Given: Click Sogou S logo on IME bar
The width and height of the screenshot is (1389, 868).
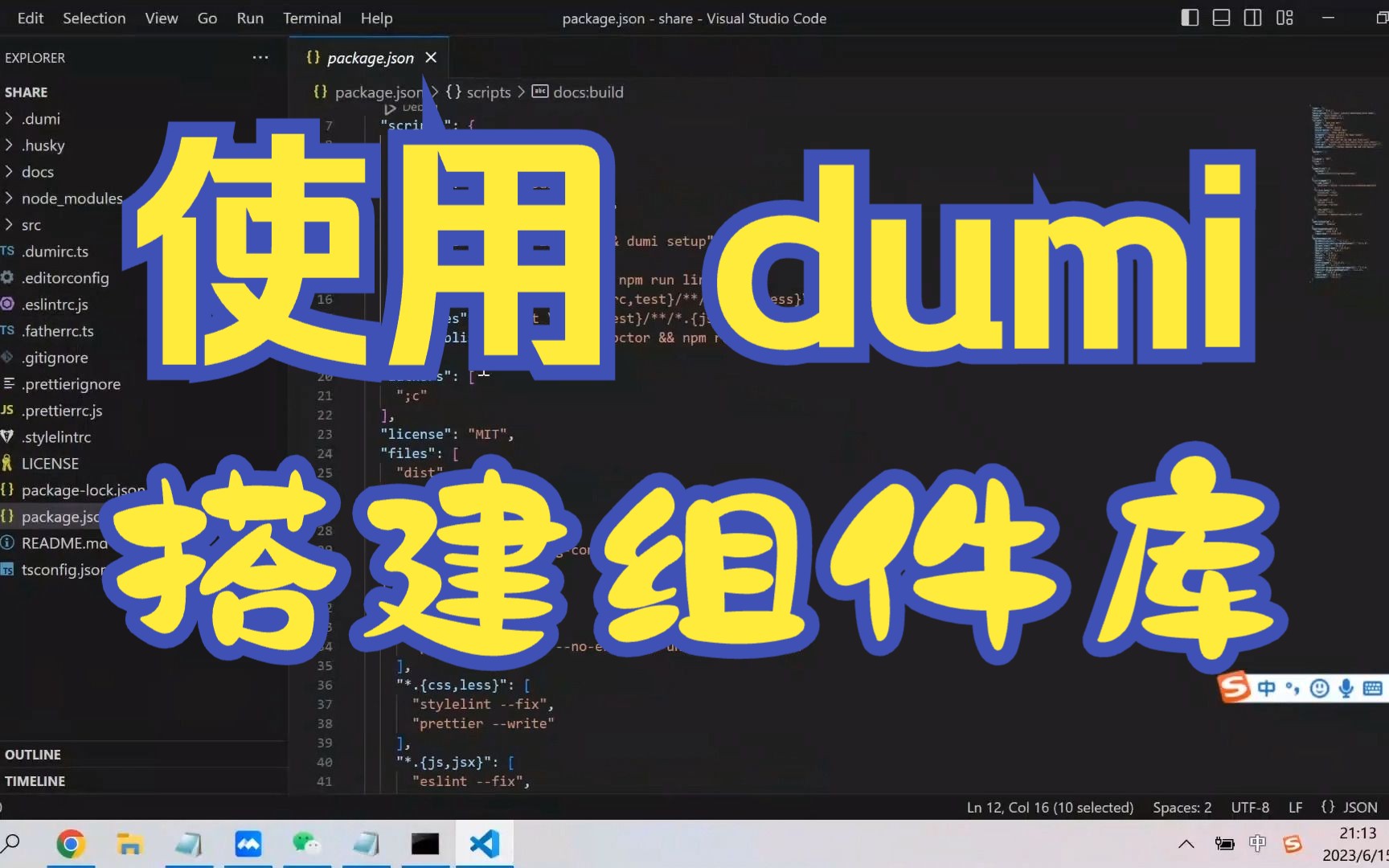Looking at the screenshot, I should pyautogui.click(x=1235, y=686).
